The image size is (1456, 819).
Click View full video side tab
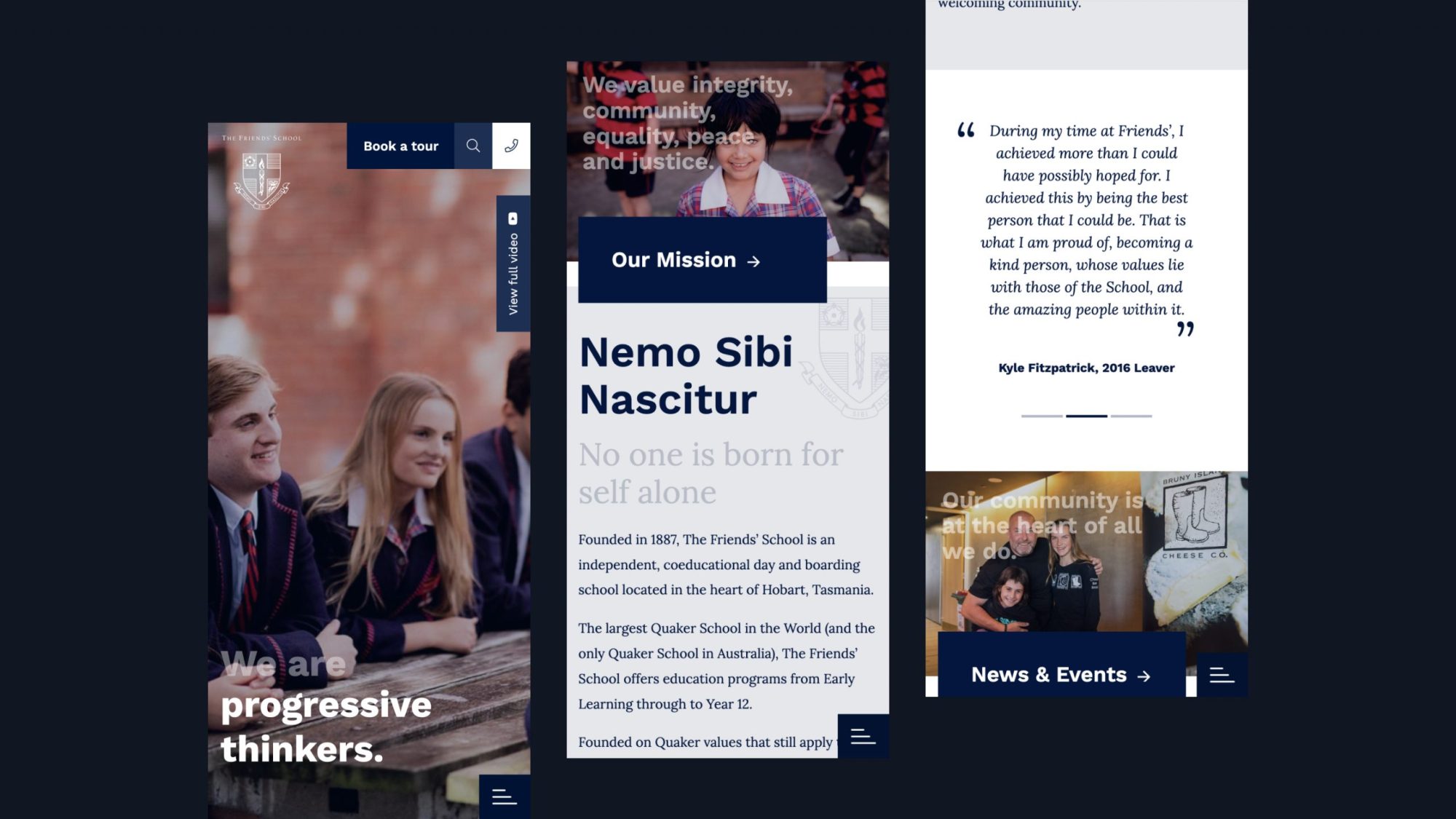pos(513,274)
